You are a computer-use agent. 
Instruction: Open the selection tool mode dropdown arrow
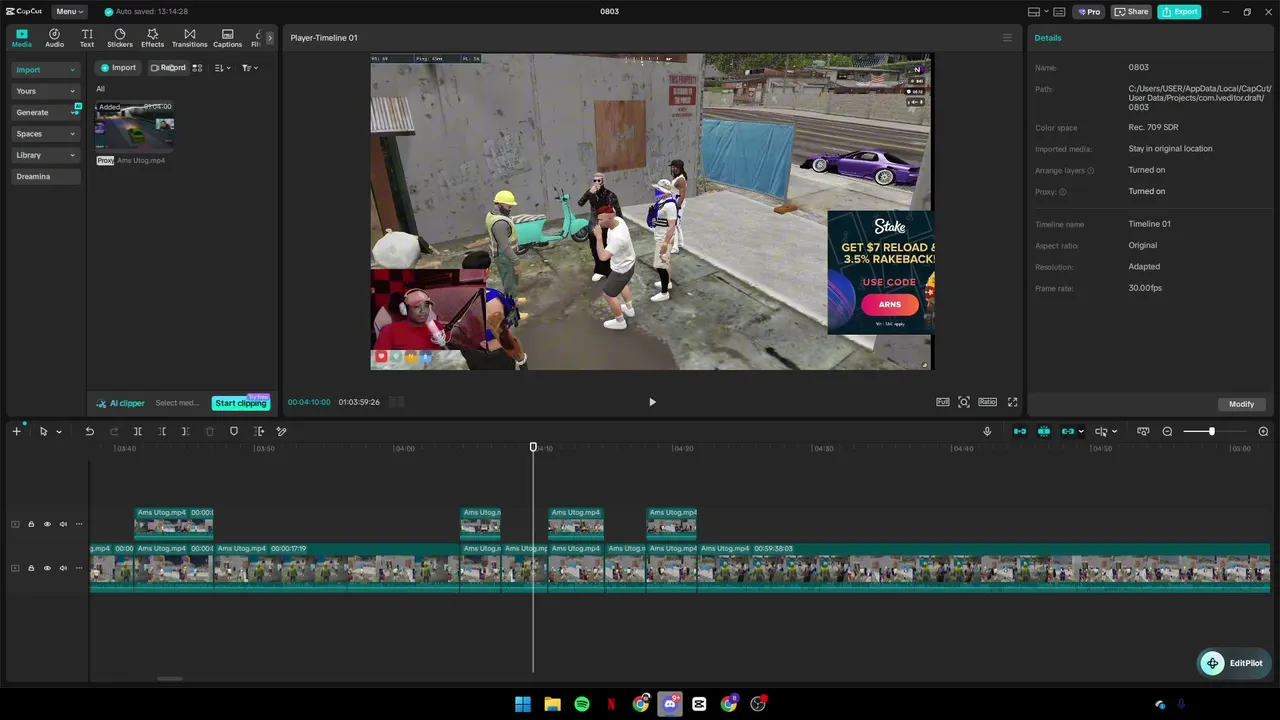tap(59, 432)
